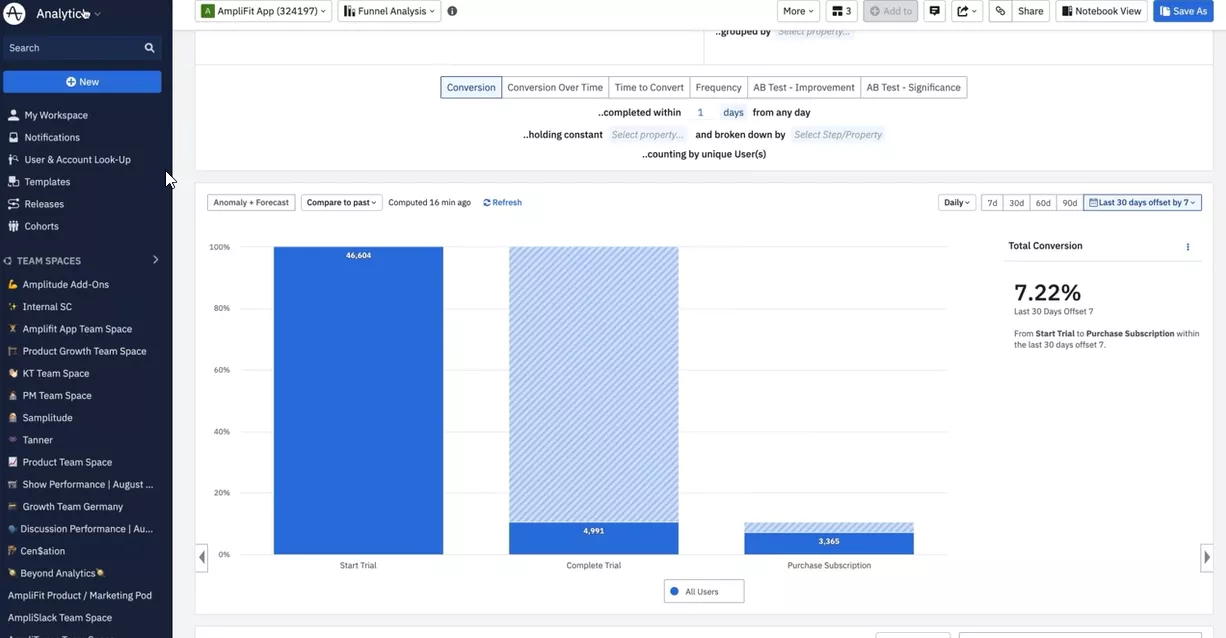Toggle the Anomaly + Forecast option
This screenshot has height=638, width=1226.
point(251,203)
